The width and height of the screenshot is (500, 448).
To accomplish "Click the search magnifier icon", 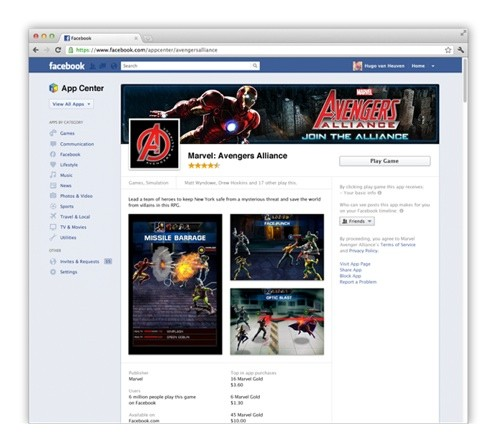I will (x=255, y=66).
